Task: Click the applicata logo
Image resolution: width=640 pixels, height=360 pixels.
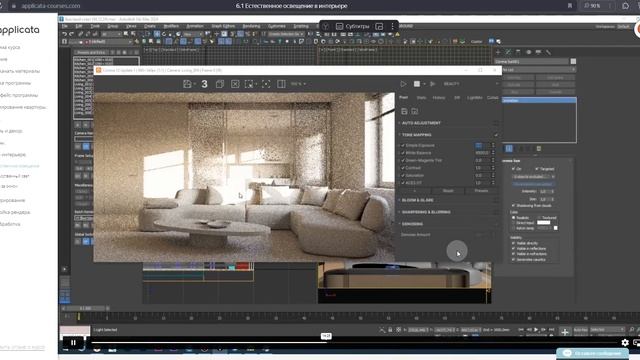Action: 20,30
